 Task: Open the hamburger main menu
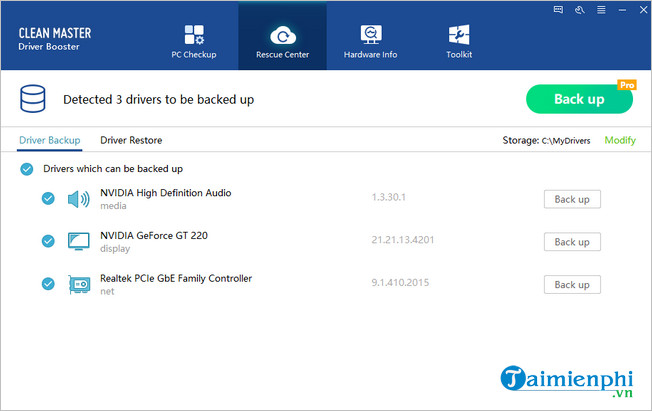point(599,9)
